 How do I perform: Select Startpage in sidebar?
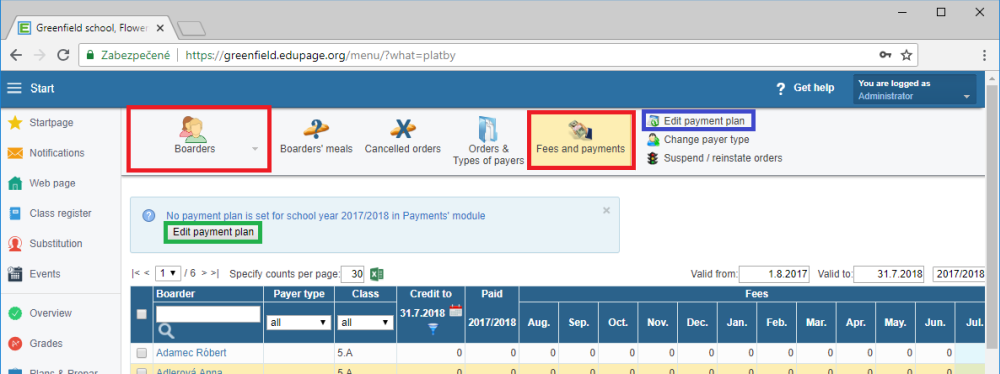coord(51,123)
